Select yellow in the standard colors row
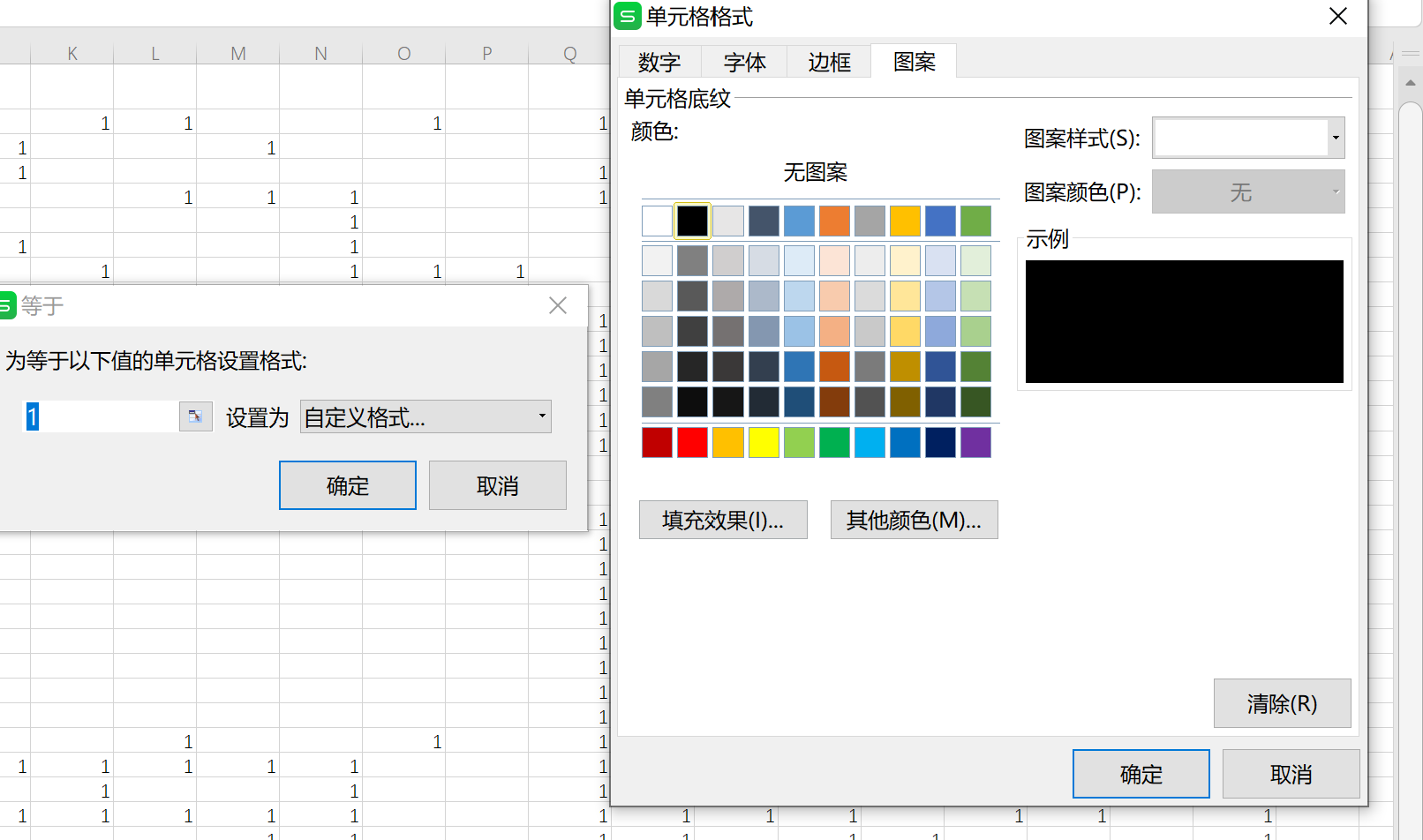The image size is (1423, 840). point(764,442)
